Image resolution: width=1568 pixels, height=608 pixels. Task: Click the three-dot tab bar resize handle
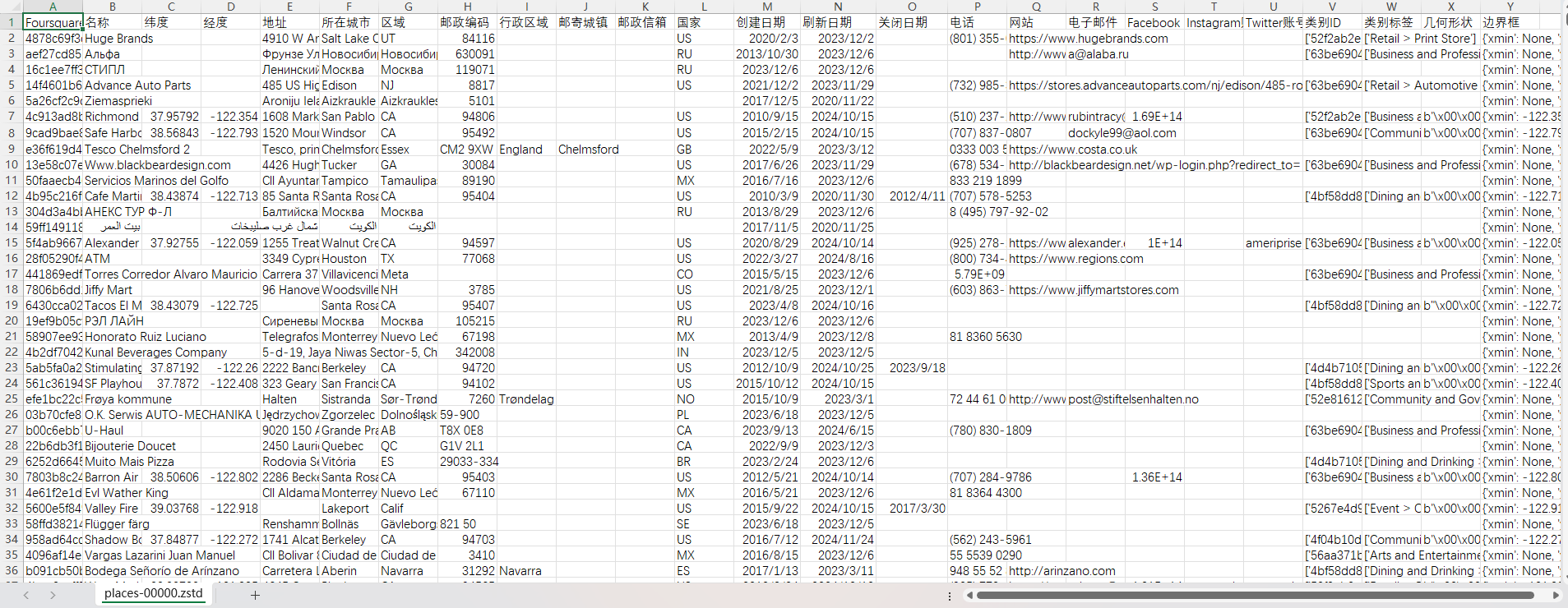[x=950, y=595]
